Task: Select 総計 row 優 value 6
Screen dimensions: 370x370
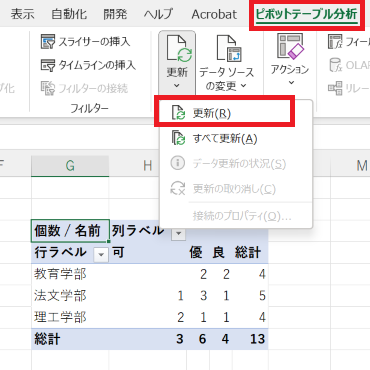Action: pos(202,339)
